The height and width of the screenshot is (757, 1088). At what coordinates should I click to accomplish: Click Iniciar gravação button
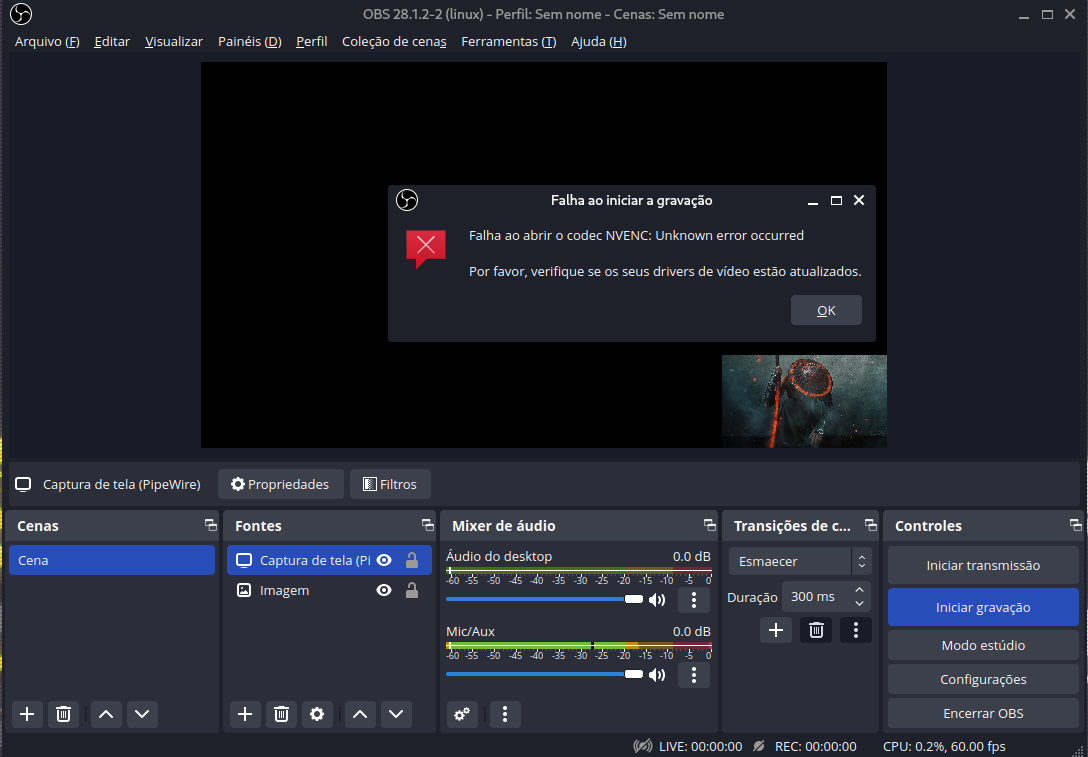(x=982, y=607)
